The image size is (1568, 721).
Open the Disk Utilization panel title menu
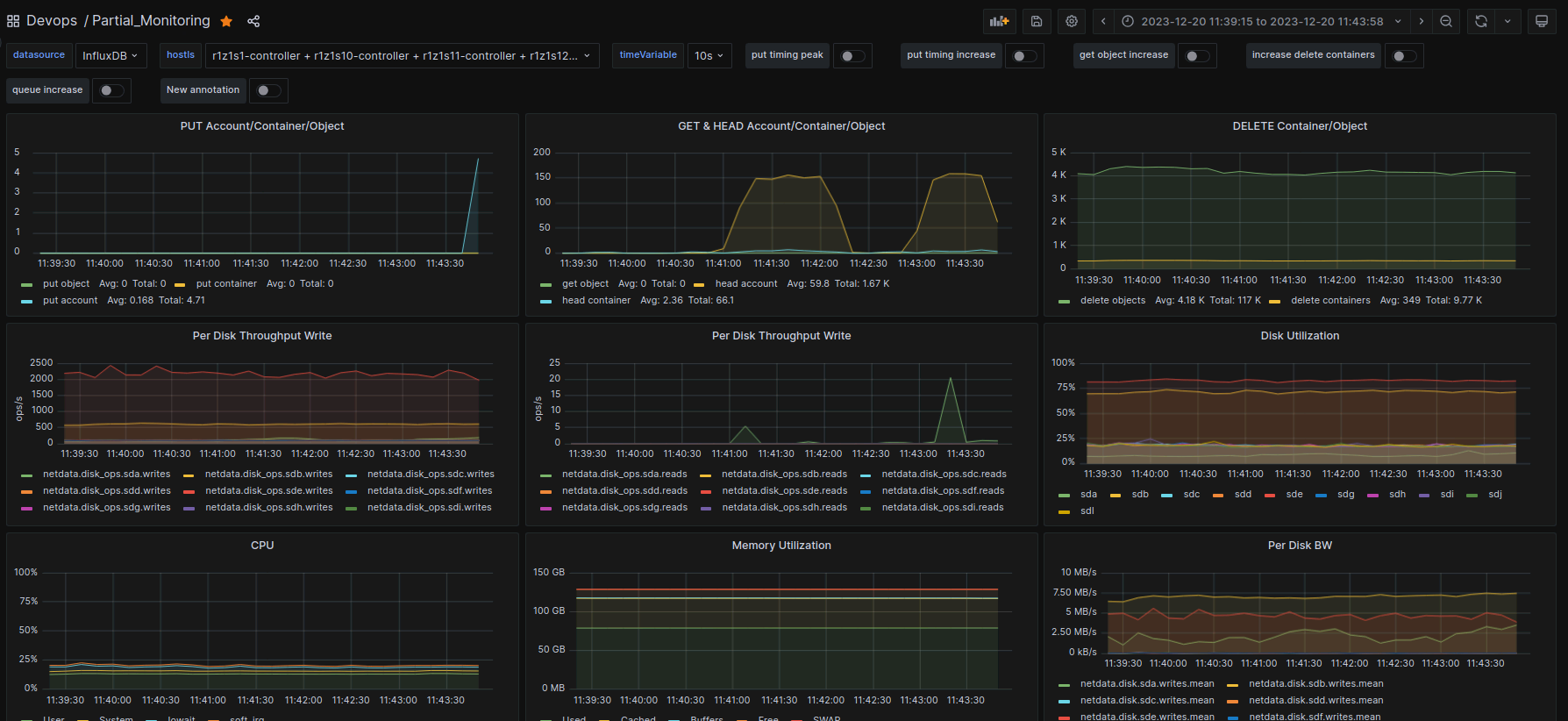click(x=1300, y=336)
